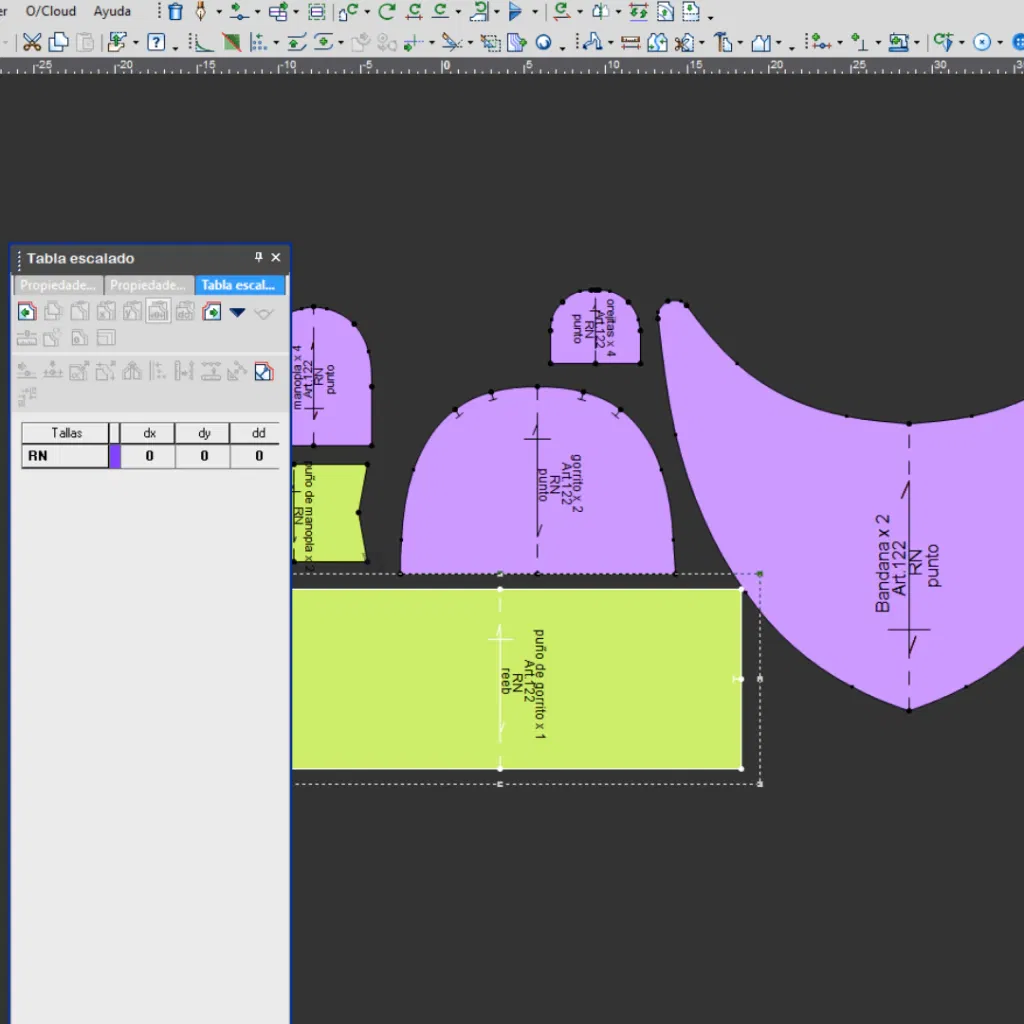
Task: Click the purple color swatch for size RN
Action: pyautogui.click(x=115, y=456)
